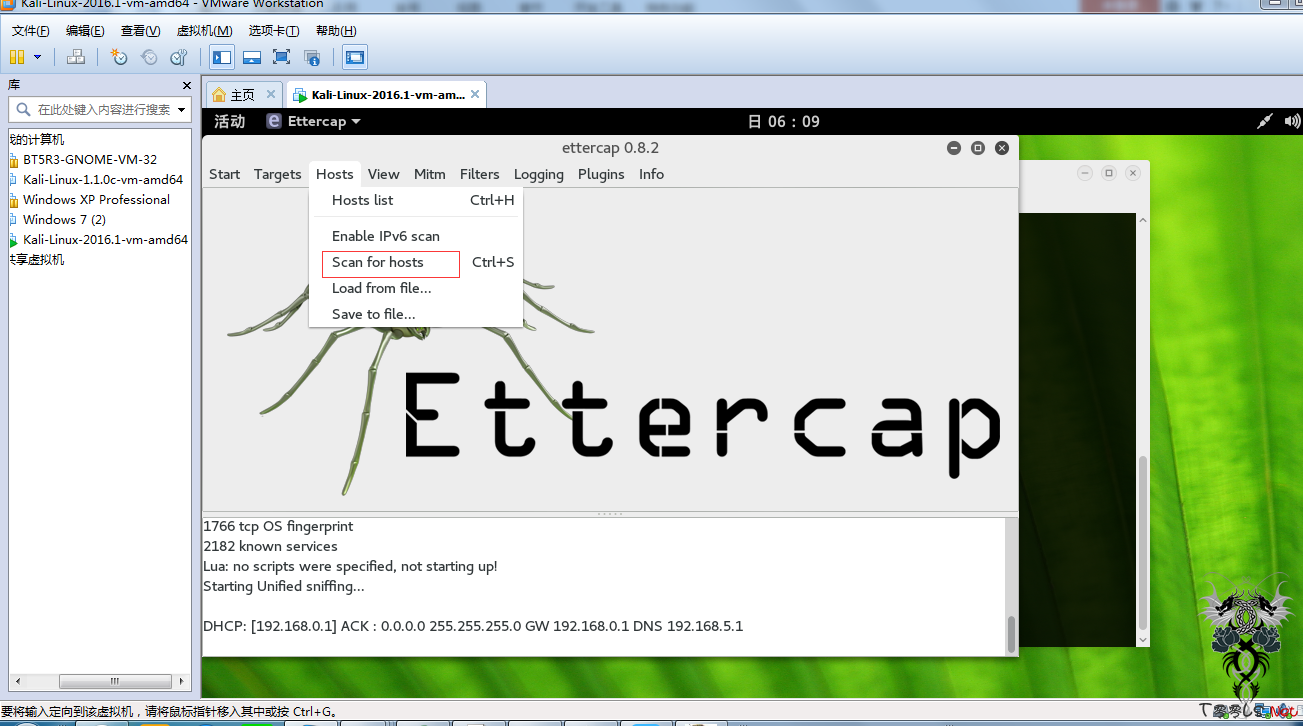
Task: Select the 共享虚拟机 library entry
Action: coord(37,260)
